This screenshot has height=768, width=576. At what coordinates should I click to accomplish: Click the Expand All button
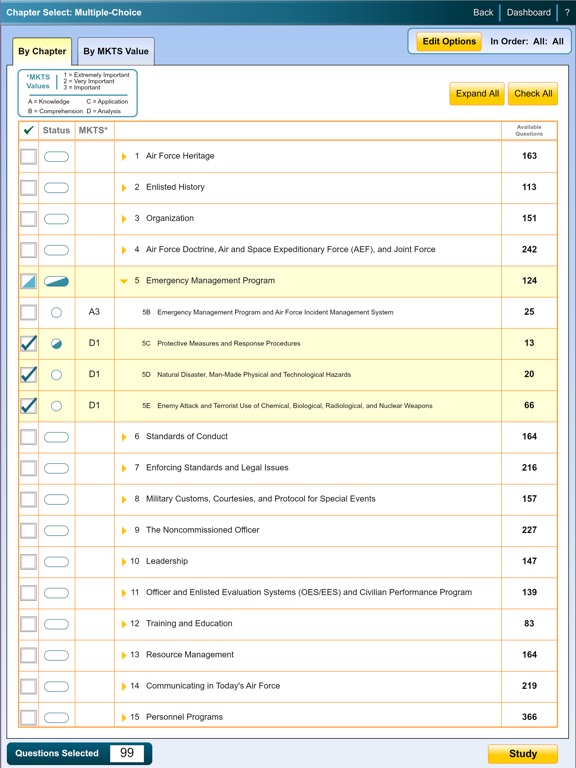pyautogui.click(x=477, y=94)
